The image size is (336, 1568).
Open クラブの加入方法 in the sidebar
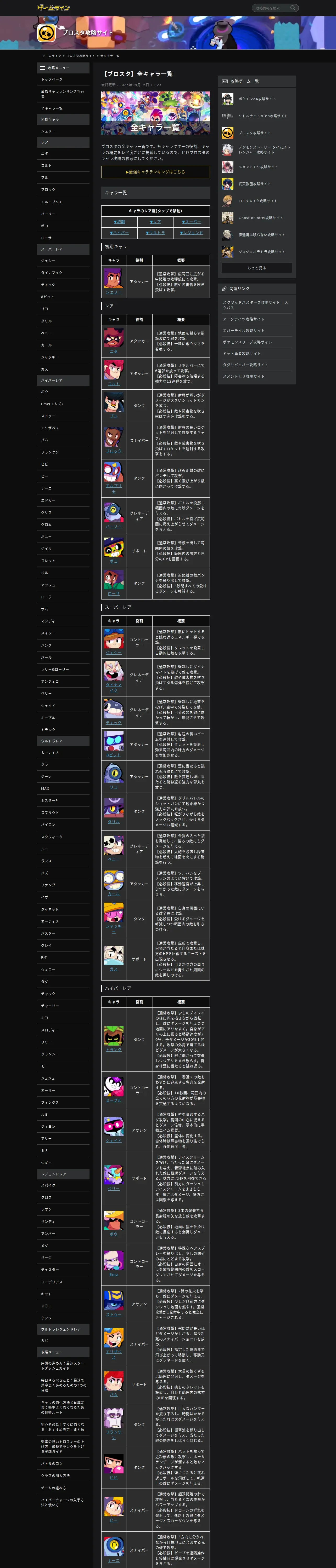(x=63, y=1475)
